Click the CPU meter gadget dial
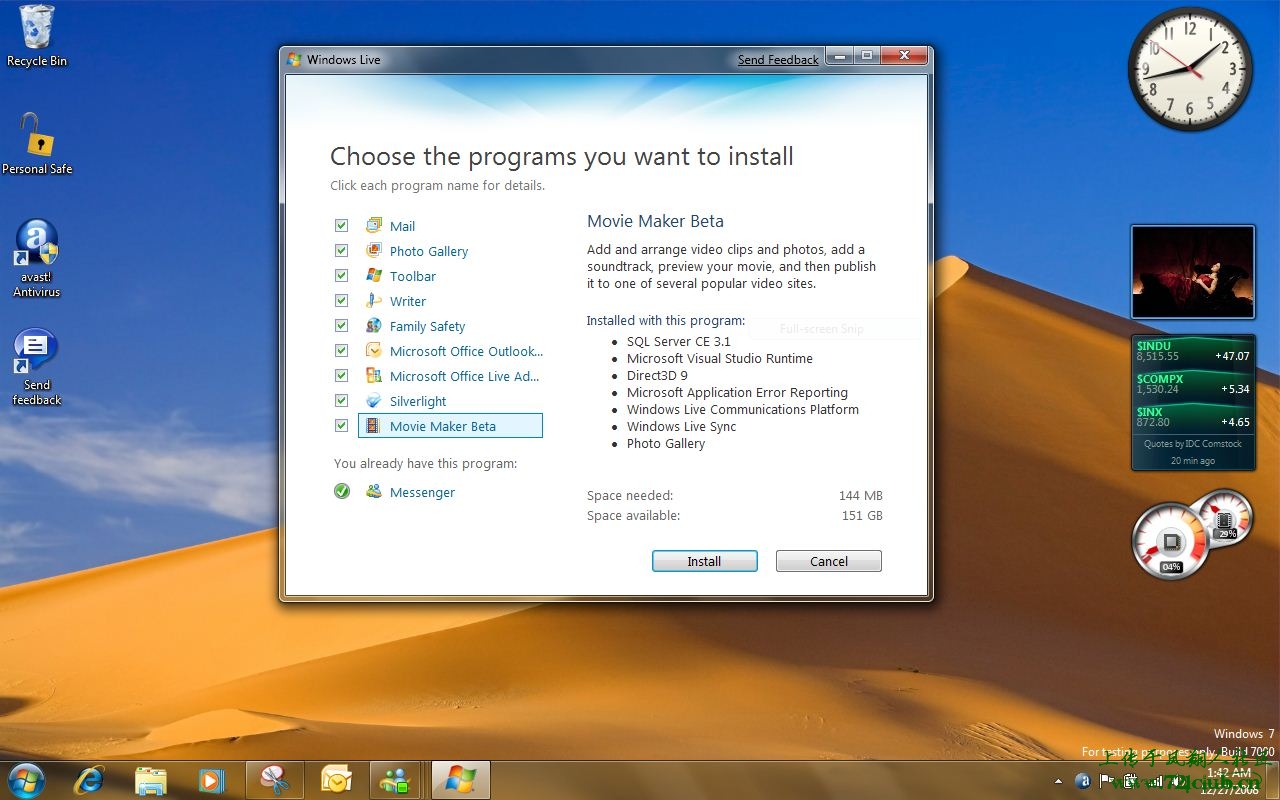Viewport: 1280px width, 800px height. coord(1170,541)
